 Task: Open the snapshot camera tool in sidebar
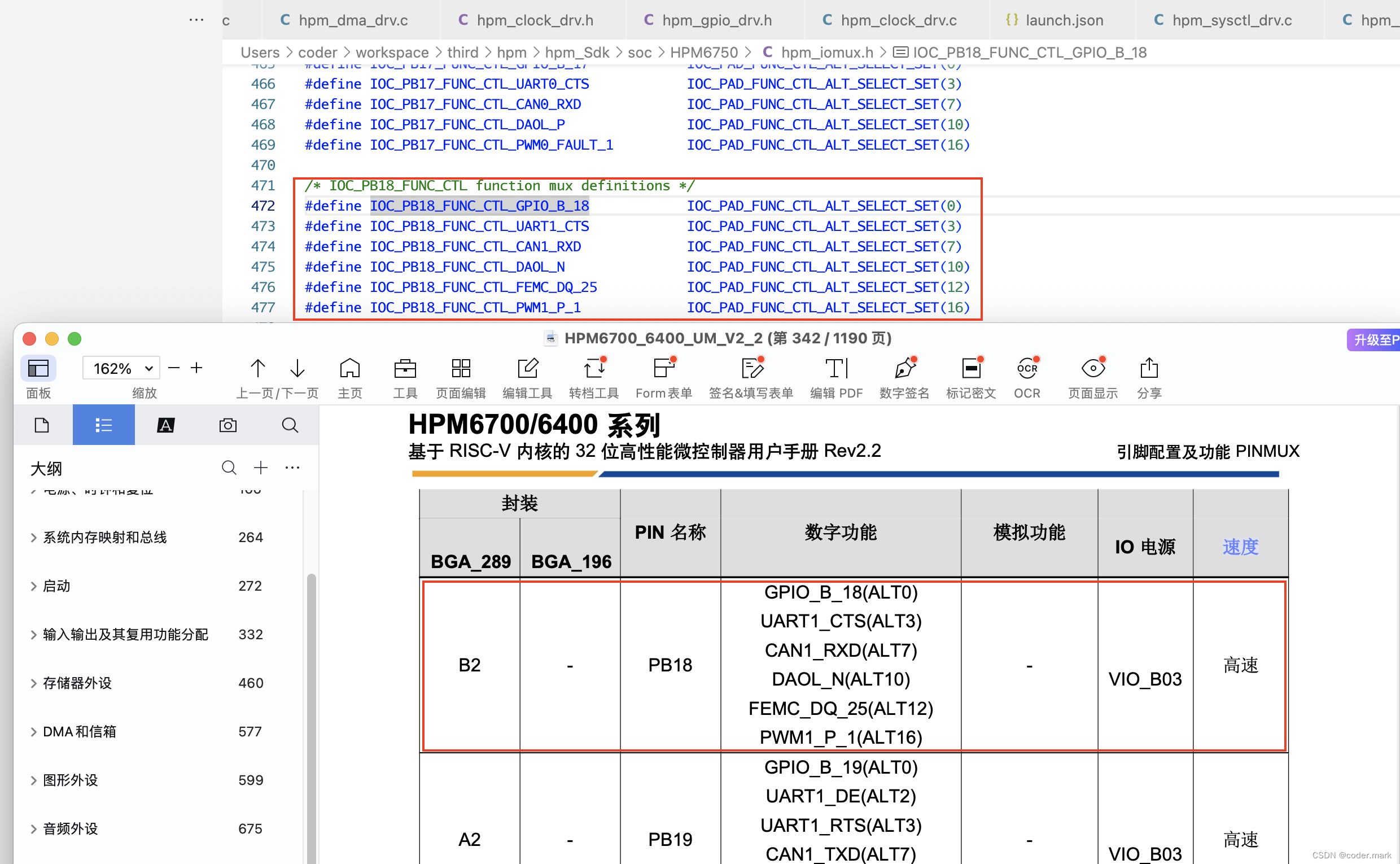[x=228, y=425]
